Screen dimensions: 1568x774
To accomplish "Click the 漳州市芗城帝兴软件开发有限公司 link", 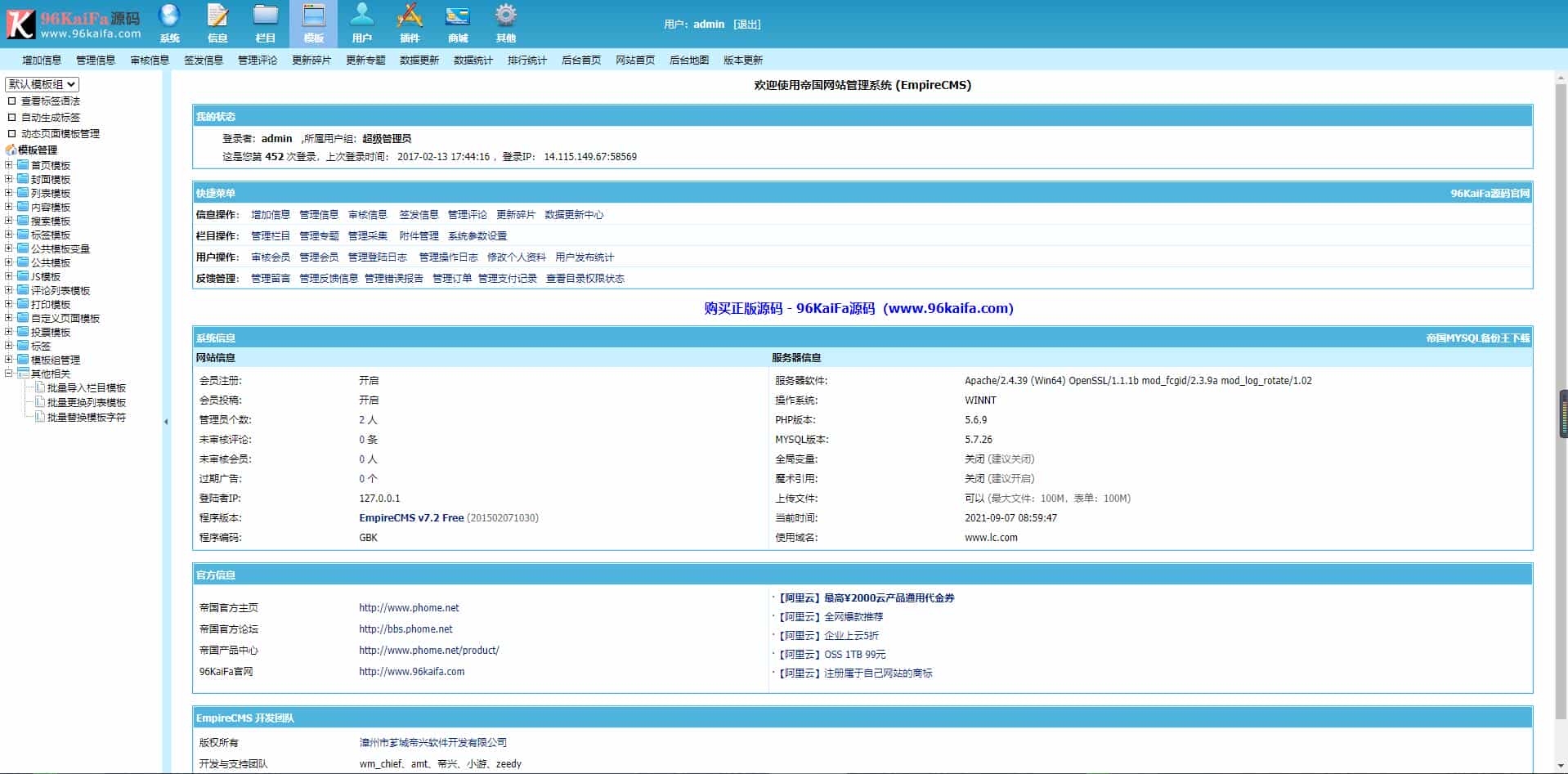I will [x=433, y=743].
